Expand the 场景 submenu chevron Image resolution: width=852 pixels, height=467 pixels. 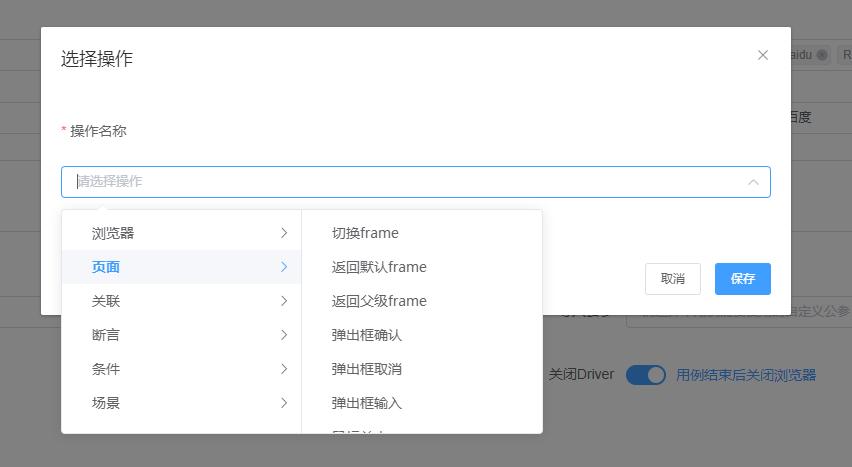pos(284,403)
